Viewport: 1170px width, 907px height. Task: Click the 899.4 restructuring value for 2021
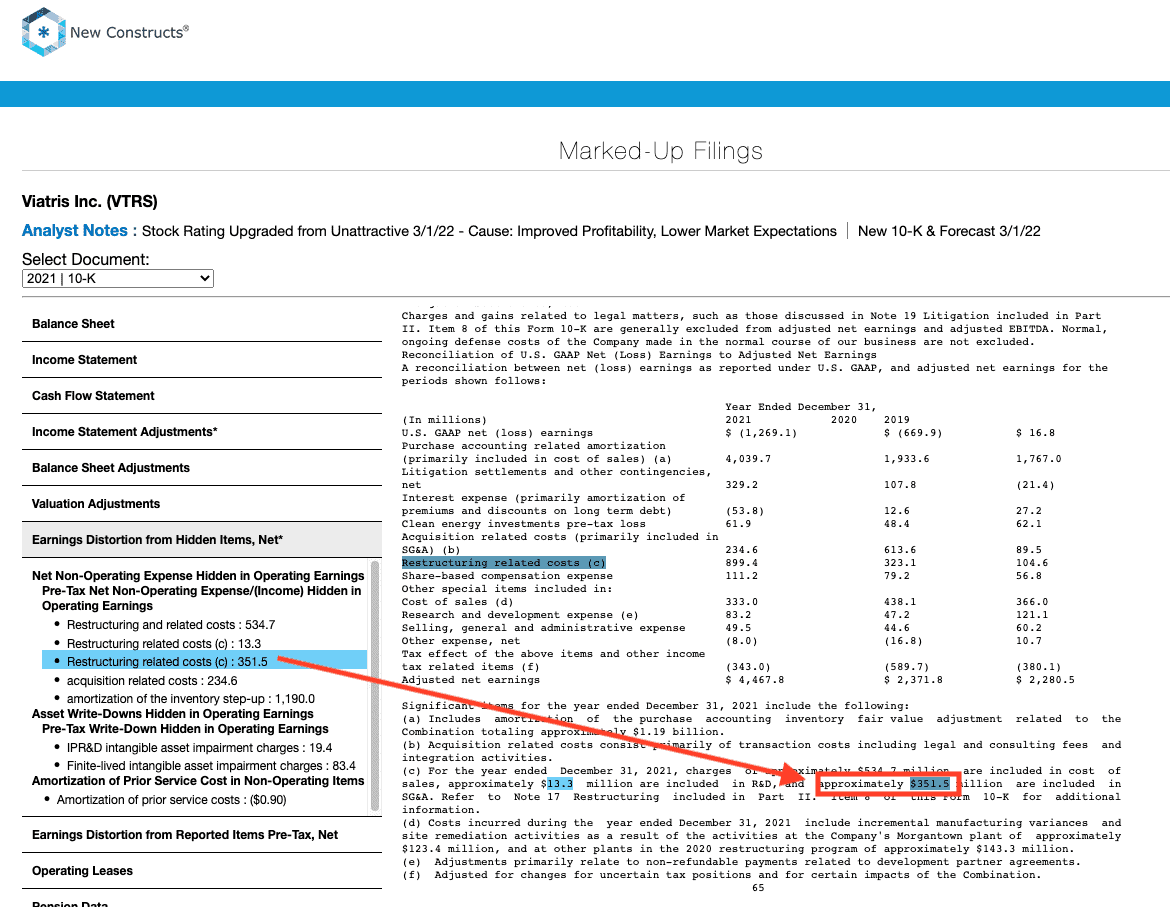pos(742,562)
